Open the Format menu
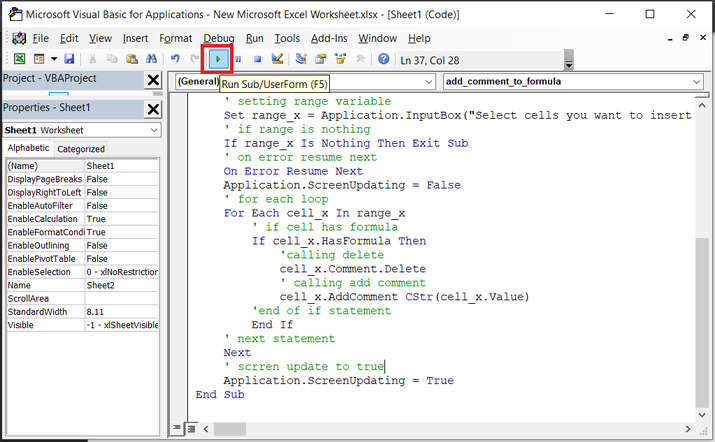 pos(176,38)
